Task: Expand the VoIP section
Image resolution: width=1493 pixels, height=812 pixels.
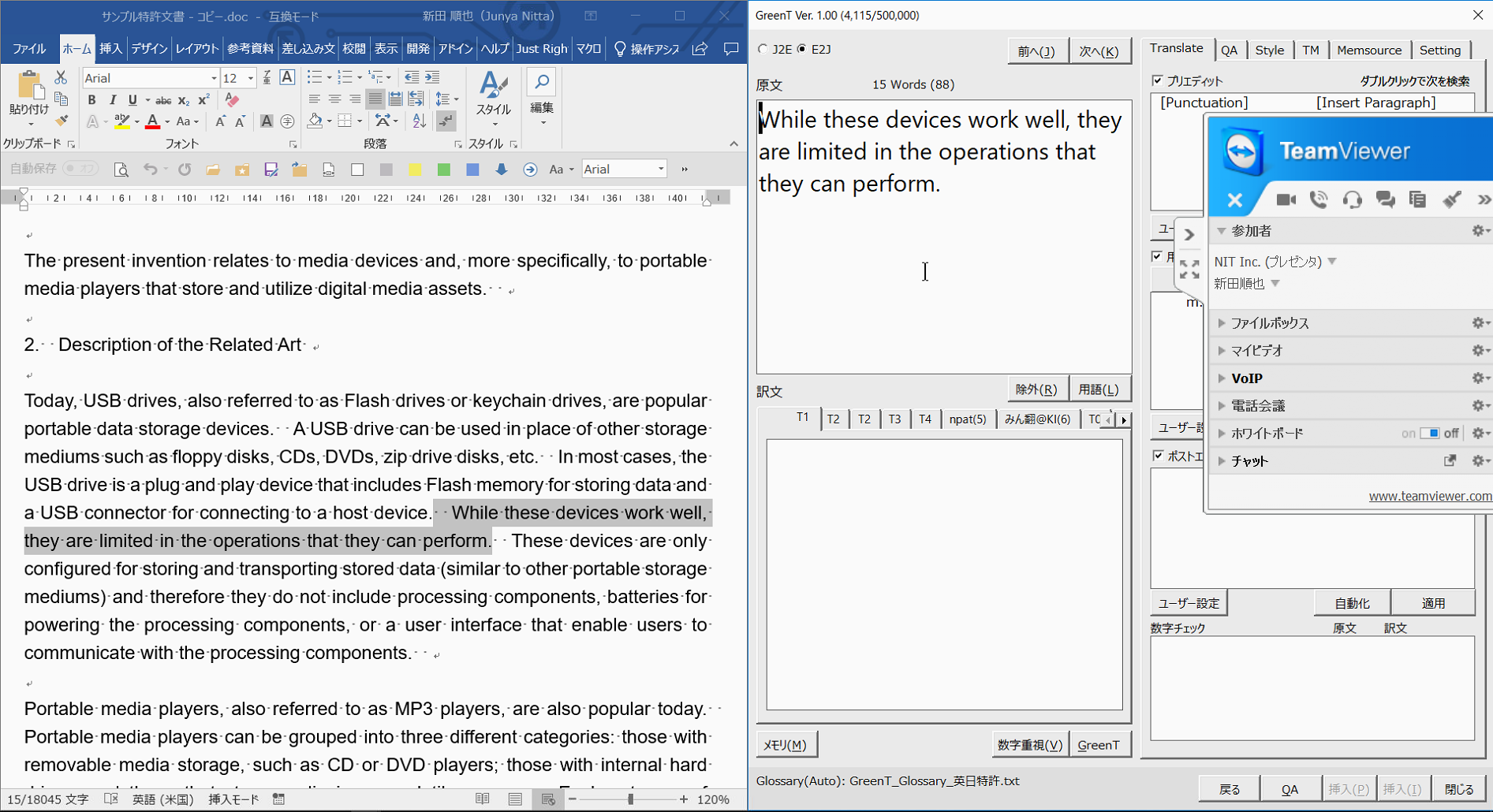Action: tap(1246, 378)
